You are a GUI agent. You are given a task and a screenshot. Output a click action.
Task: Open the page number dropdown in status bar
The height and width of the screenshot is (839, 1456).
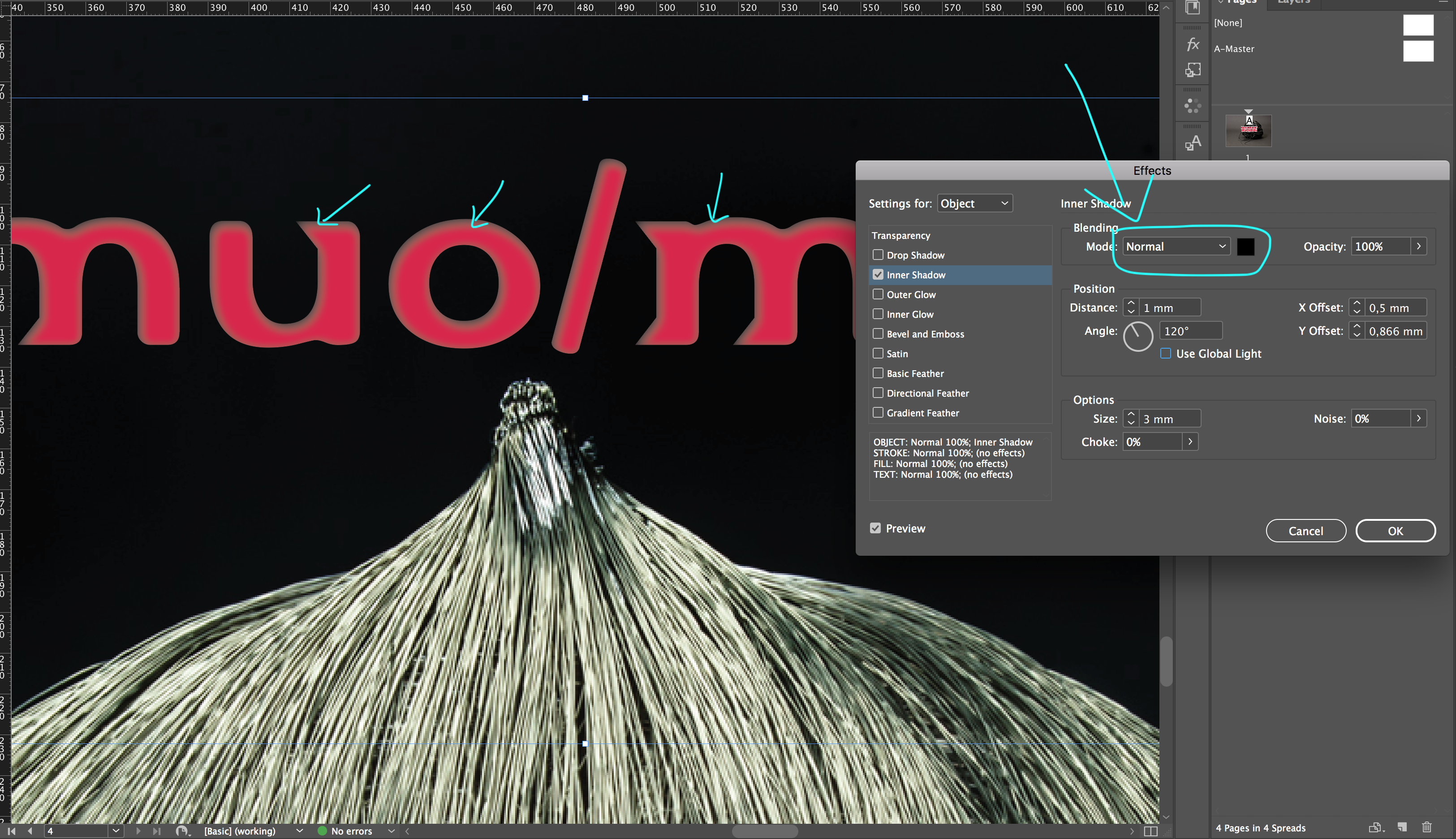pos(116,830)
